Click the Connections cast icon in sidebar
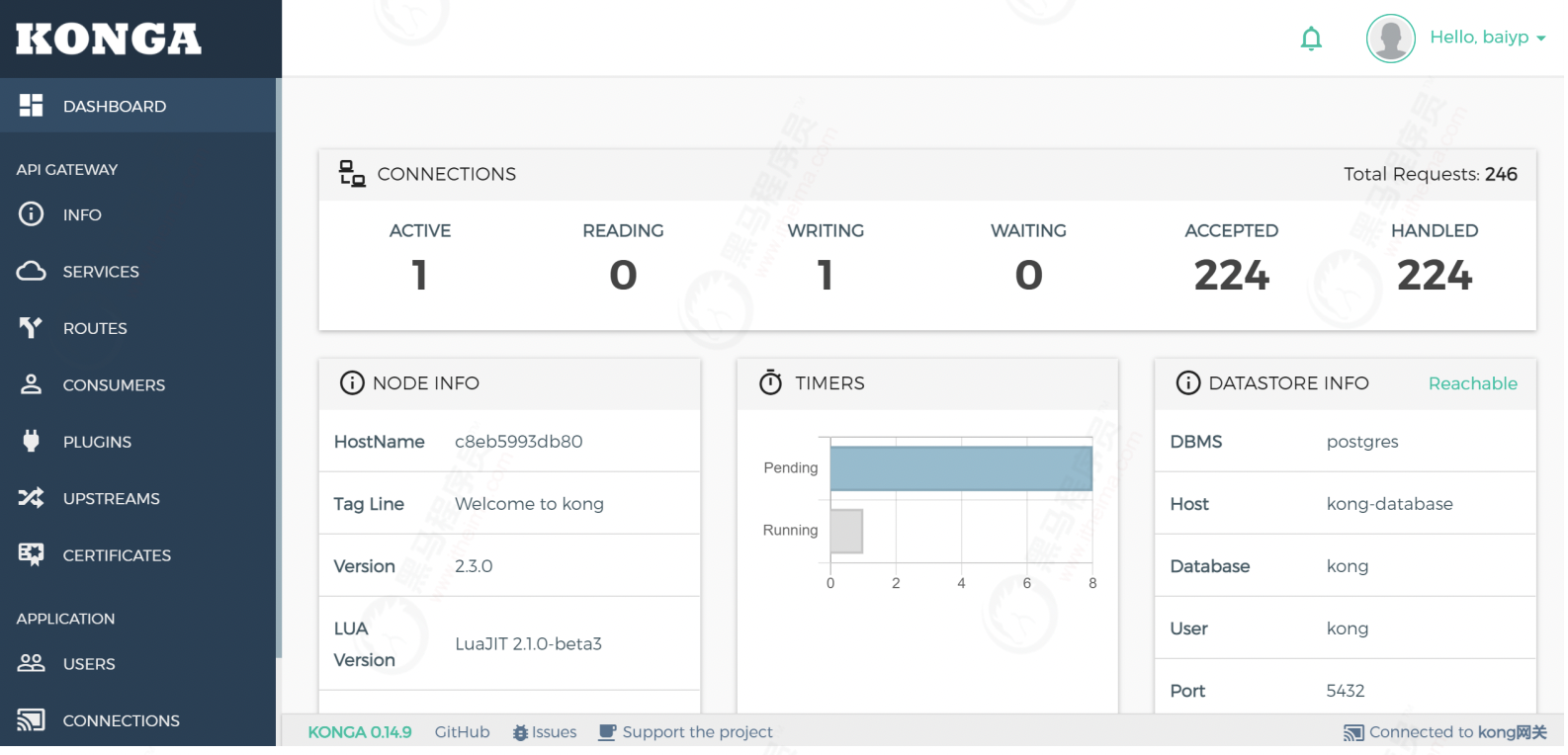This screenshot has height=755, width=1568. (32, 720)
